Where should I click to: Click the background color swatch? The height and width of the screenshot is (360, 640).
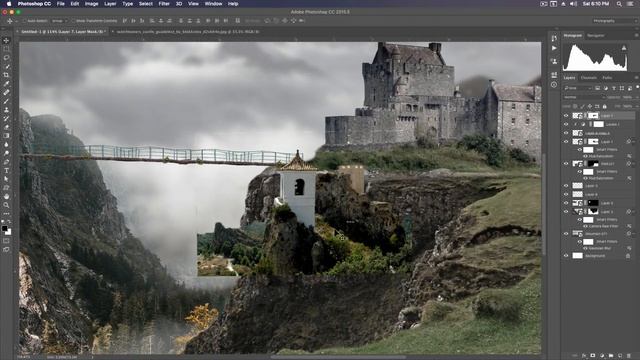pyautogui.click(x=8, y=232)
